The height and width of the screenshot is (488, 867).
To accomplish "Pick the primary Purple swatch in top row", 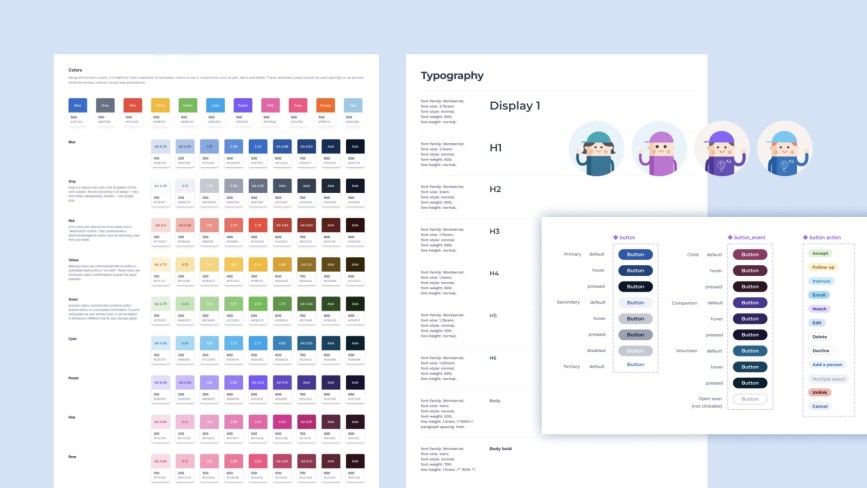I will point(243,104).
